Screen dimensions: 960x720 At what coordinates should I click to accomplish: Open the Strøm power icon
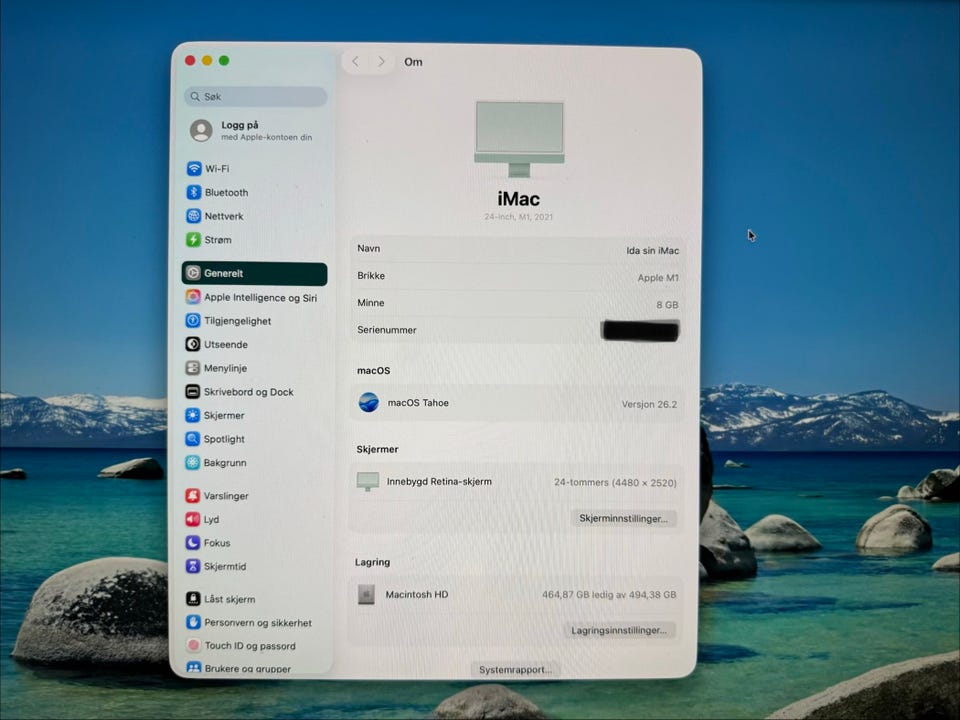coord(193,239)
